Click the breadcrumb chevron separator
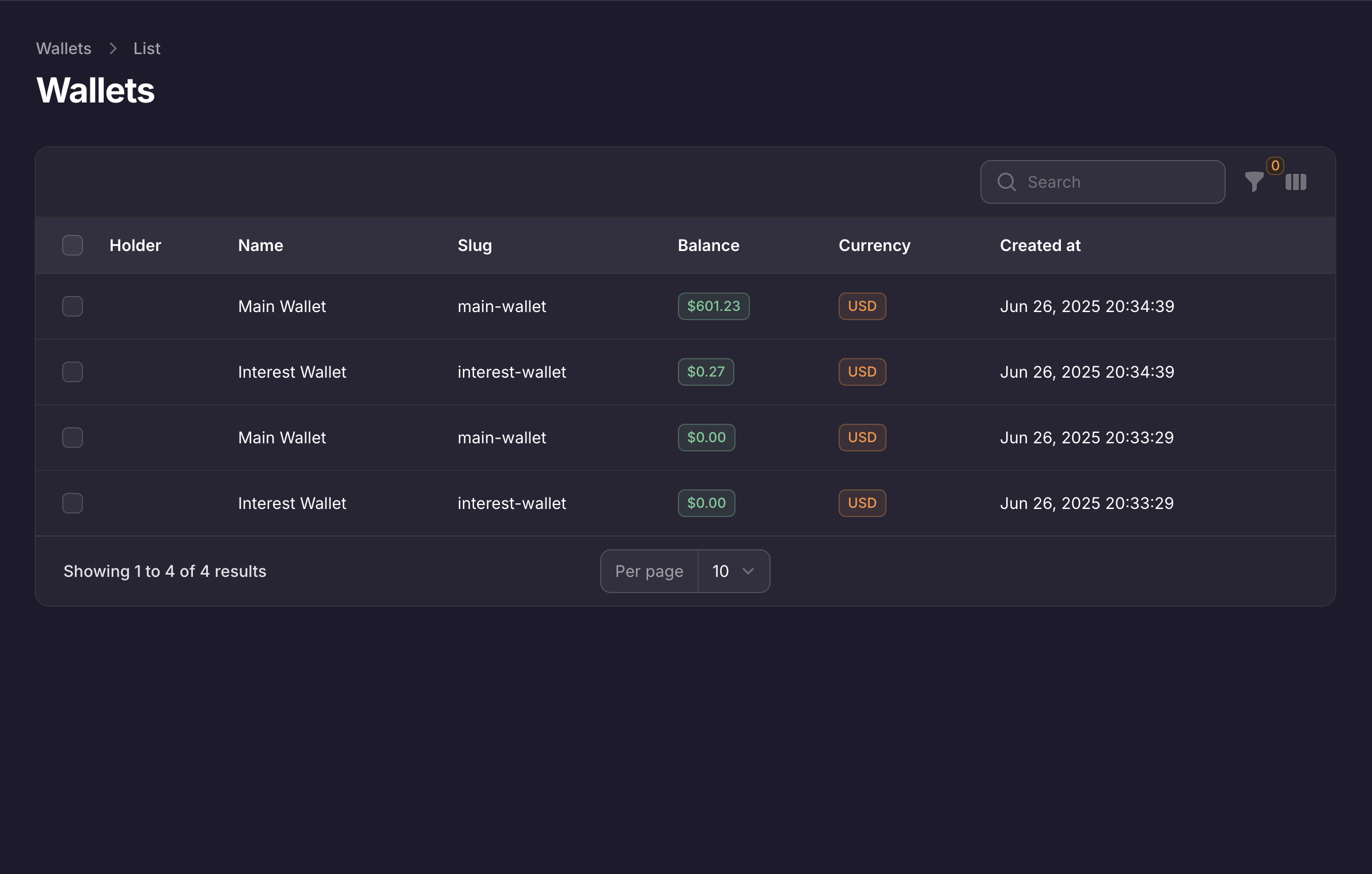Image resolution: width=1372 pixels, height=874 pixels. click(113, 49)
